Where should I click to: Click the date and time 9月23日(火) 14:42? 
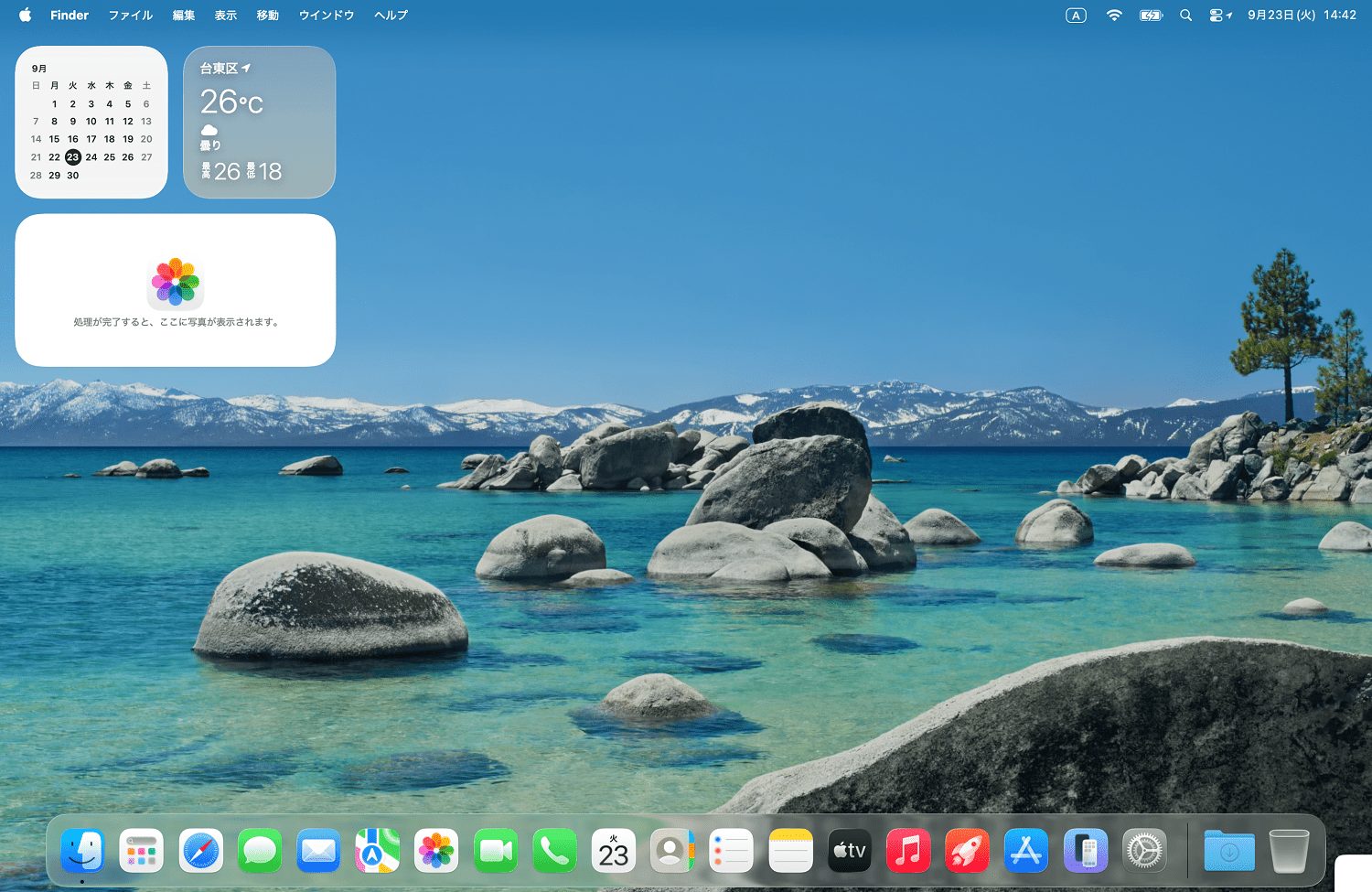pyautogui.click(x=1301, y=16)
